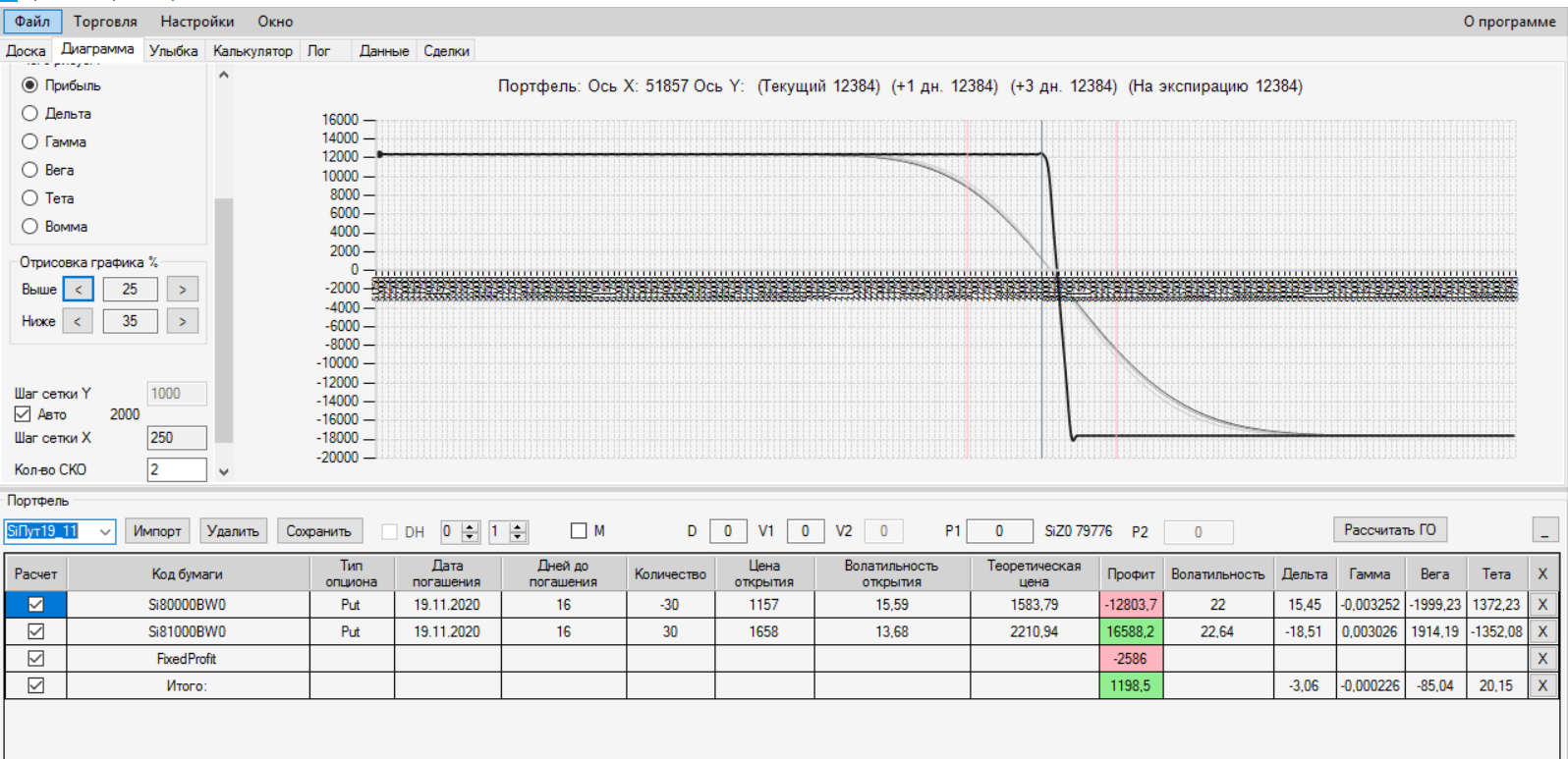The image size is (1568, 759).
Task: Click the FixedProfit value -2586
Action: 1131,659
